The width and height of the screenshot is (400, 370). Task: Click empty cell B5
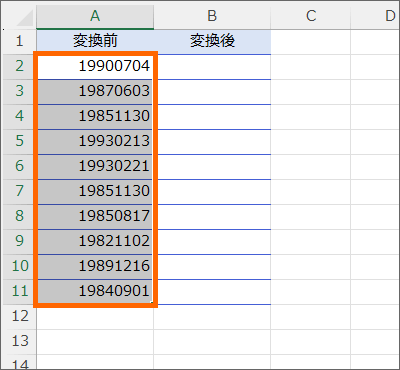pyautogui.click(x=212, y=142)
